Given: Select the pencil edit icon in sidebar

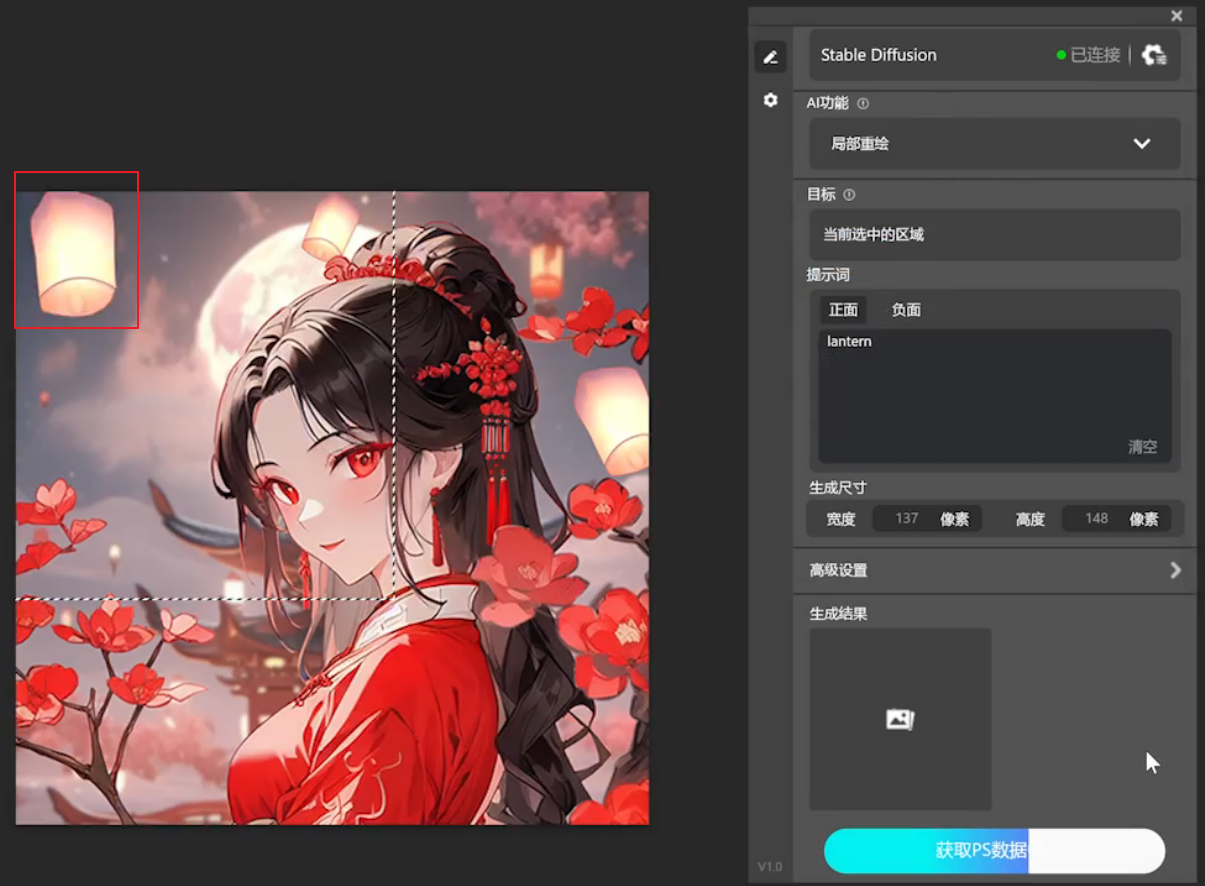Looking at the screenshot, I should tap(770, 57).
